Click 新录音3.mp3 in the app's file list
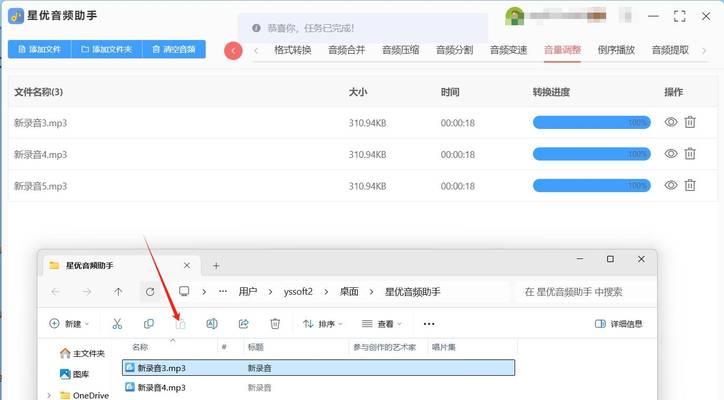The image size is (724, 400). [41, 123]
